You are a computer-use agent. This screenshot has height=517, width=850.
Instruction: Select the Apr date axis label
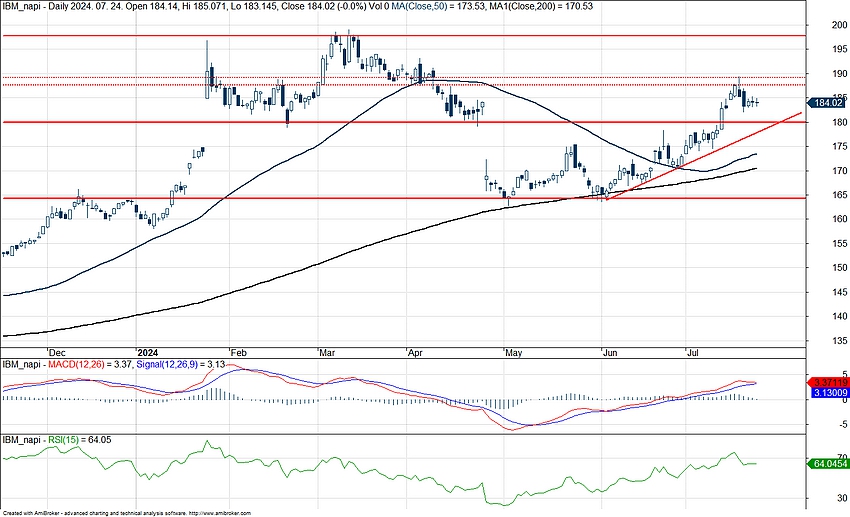pos(415,353)
